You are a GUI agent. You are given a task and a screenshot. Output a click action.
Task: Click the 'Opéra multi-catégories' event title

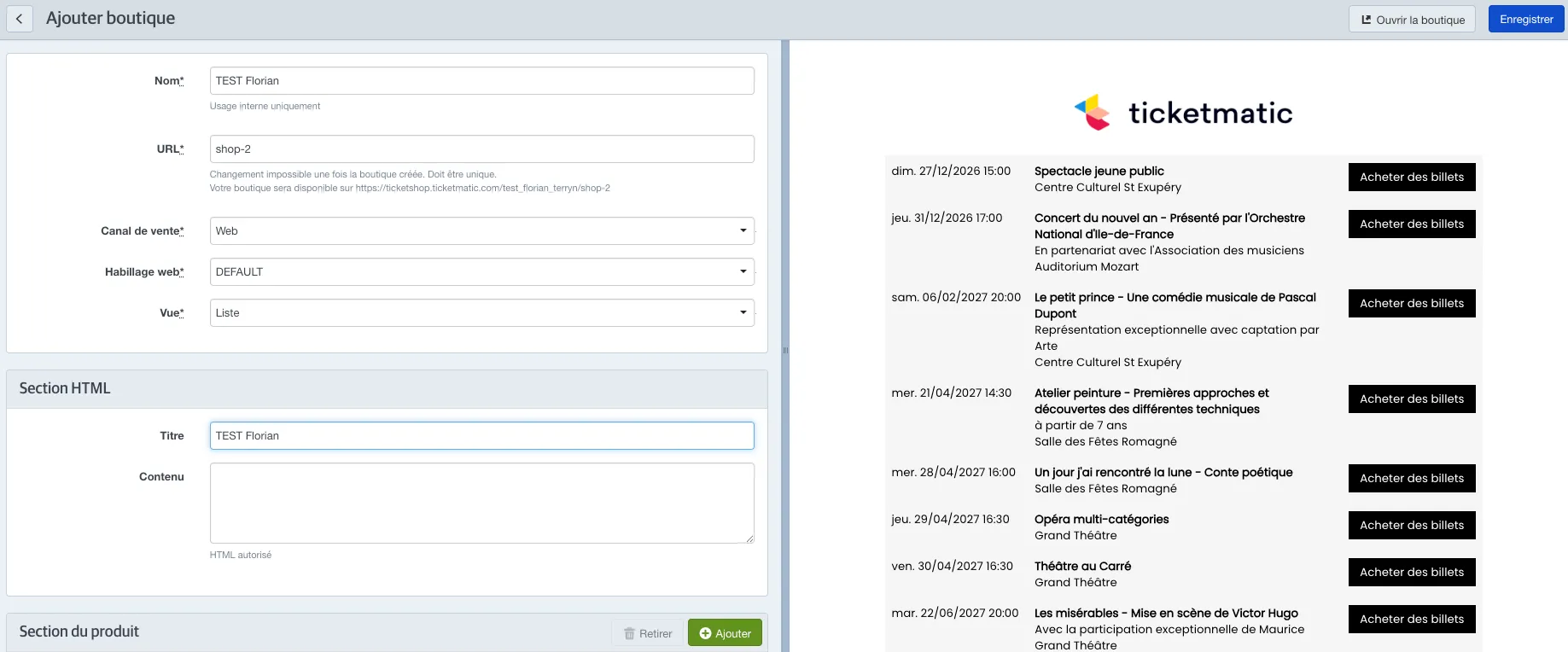coord(1101,520)
